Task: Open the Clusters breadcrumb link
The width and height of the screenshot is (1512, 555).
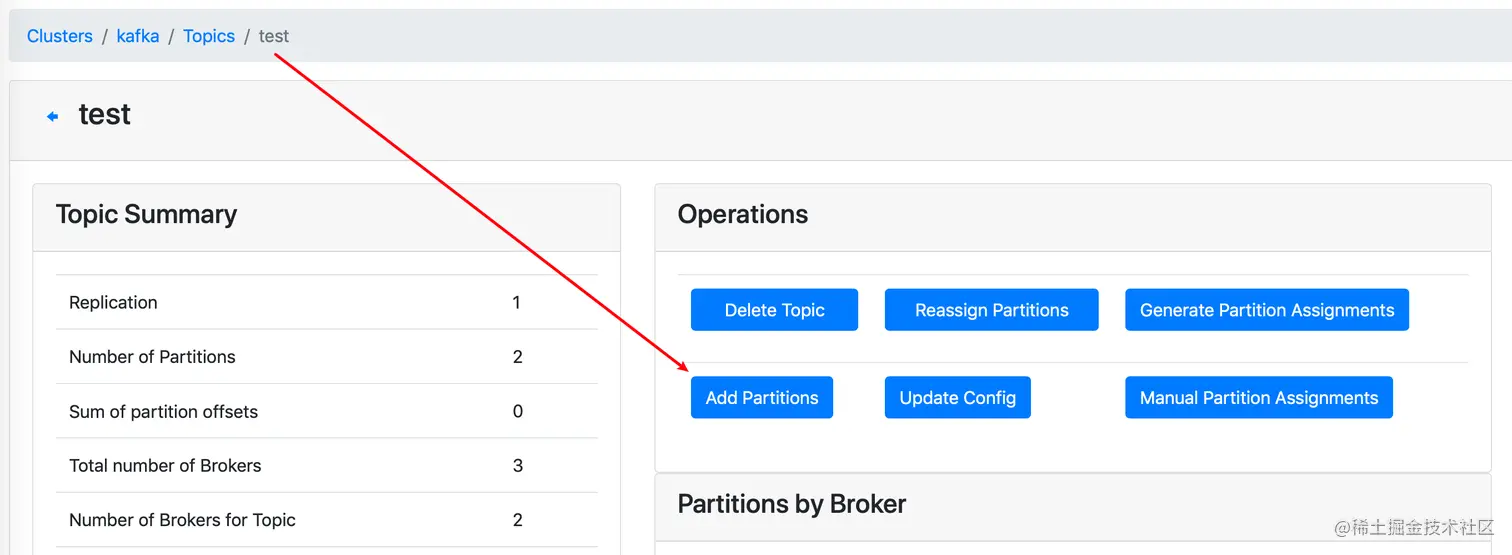Action: coord(60,36)
